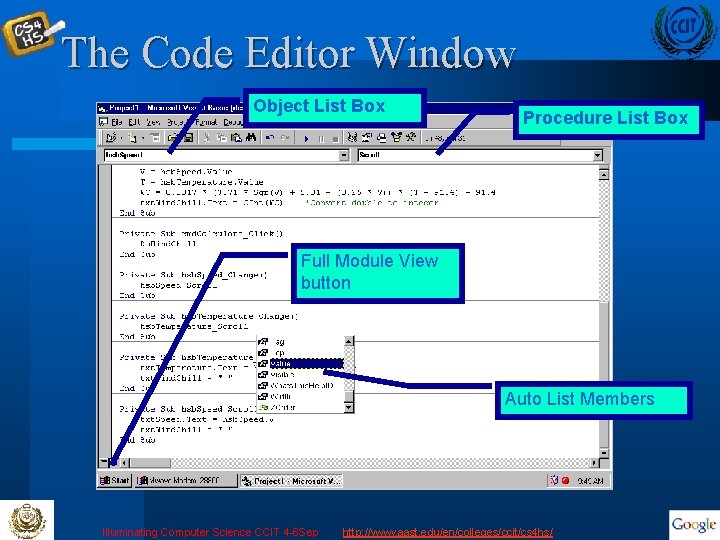Click the code window scroll up arrow
The height and width of the screenshot is (540, 720).
pos(604,174)
